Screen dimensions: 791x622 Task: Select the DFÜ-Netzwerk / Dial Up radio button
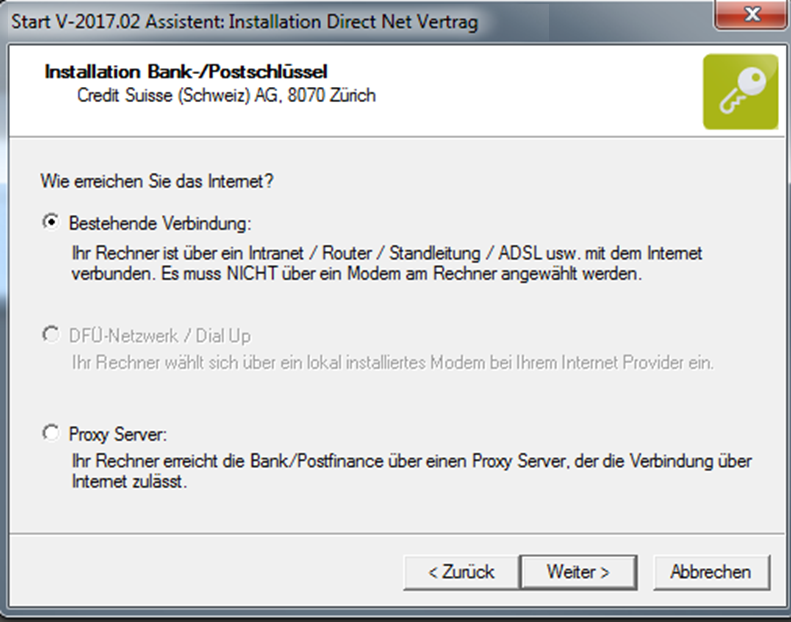(50, 334)
